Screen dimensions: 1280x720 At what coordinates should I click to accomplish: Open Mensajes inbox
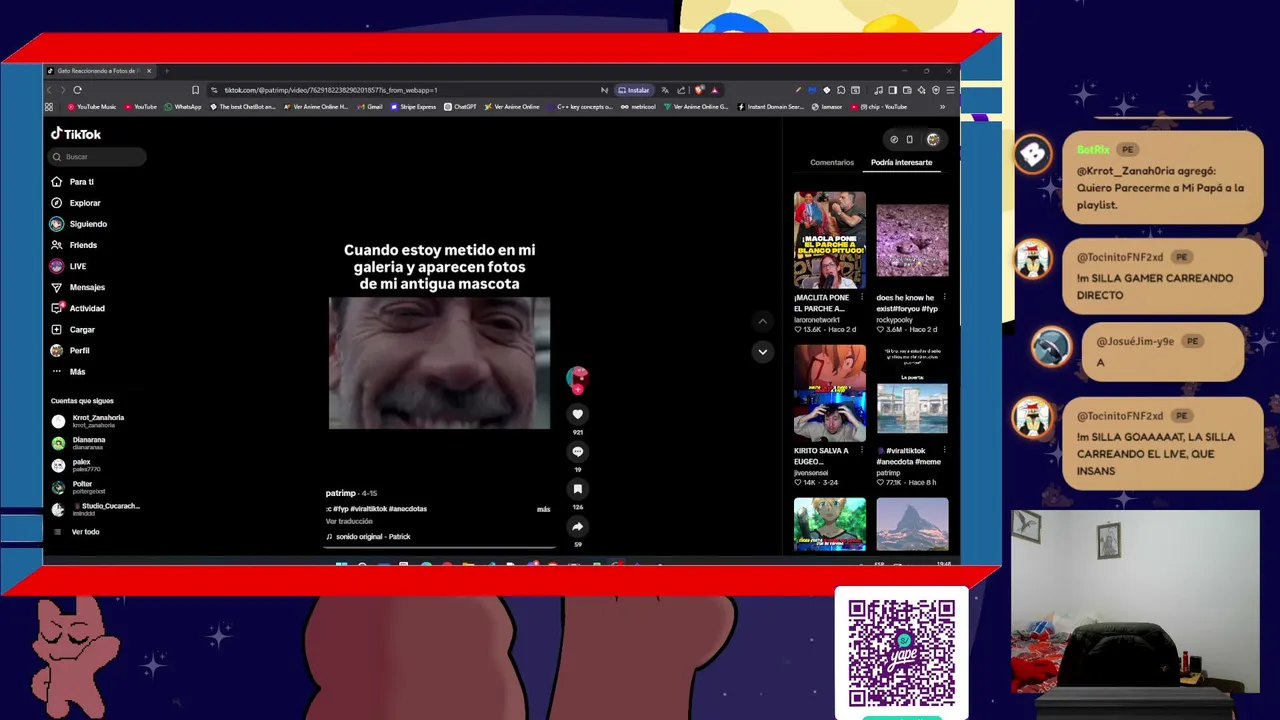[x=78, y=287]
